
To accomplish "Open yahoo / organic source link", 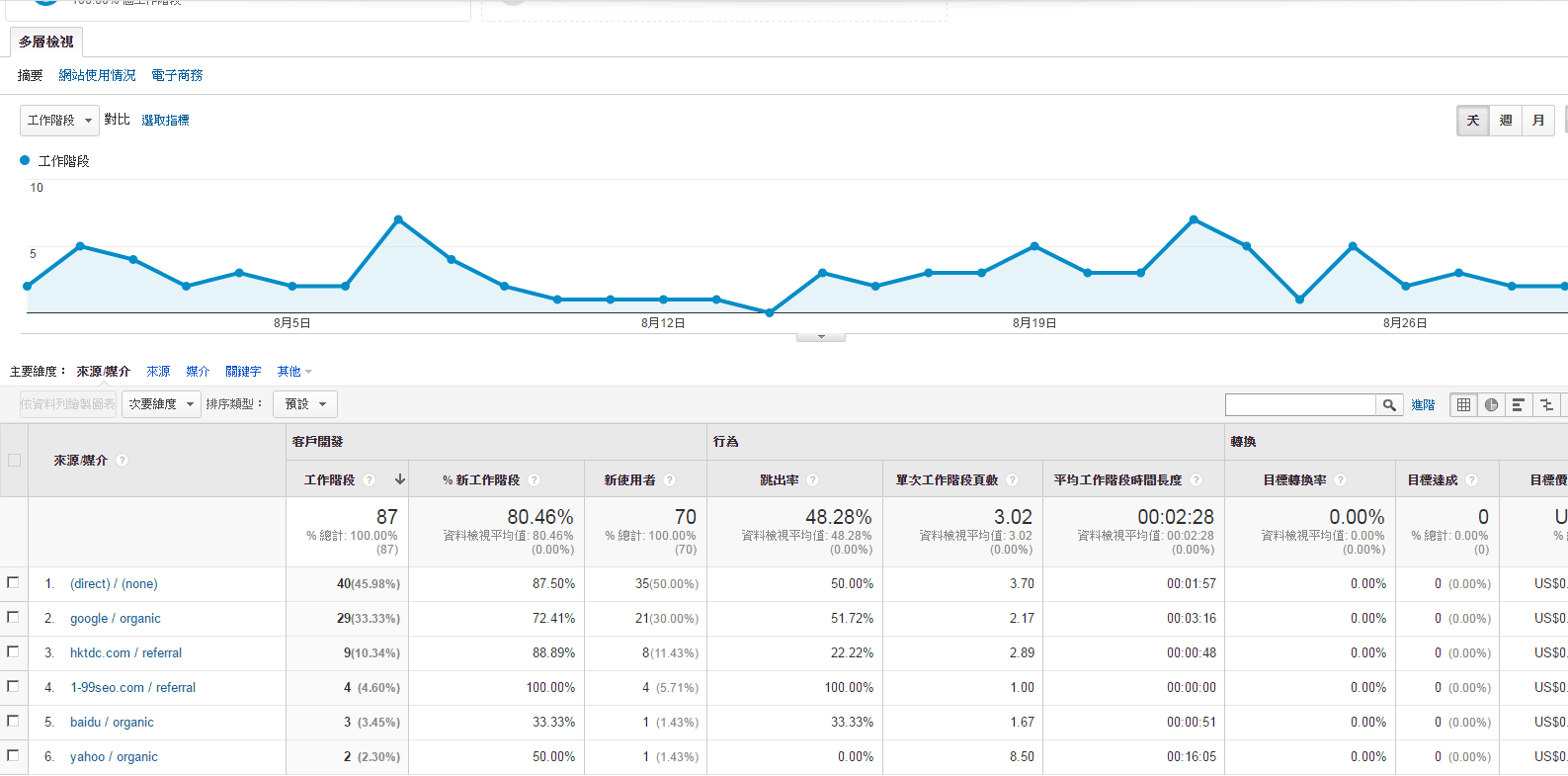I will point(114,757).
